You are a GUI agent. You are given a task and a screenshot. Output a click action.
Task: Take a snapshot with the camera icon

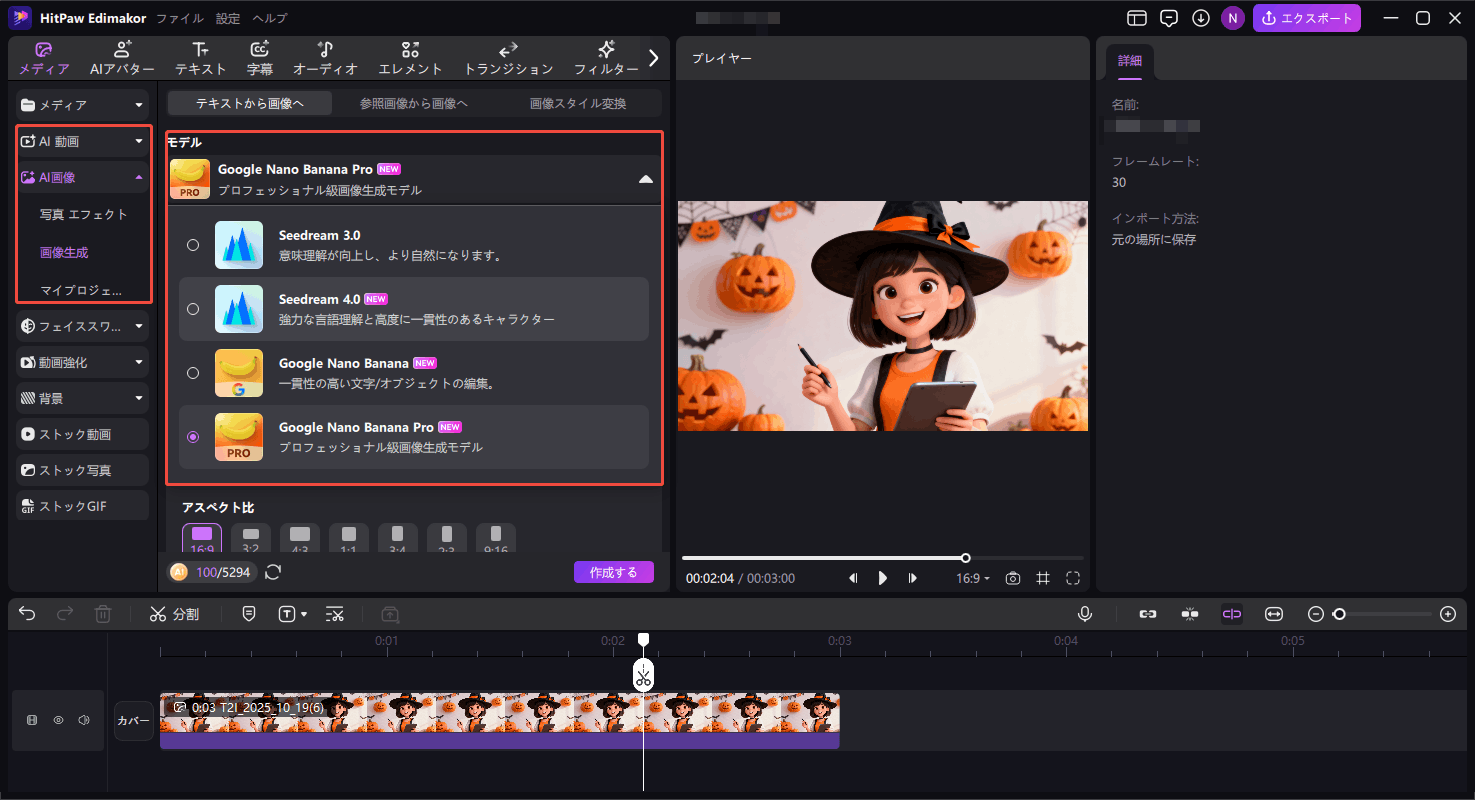tap(1013, 578)
